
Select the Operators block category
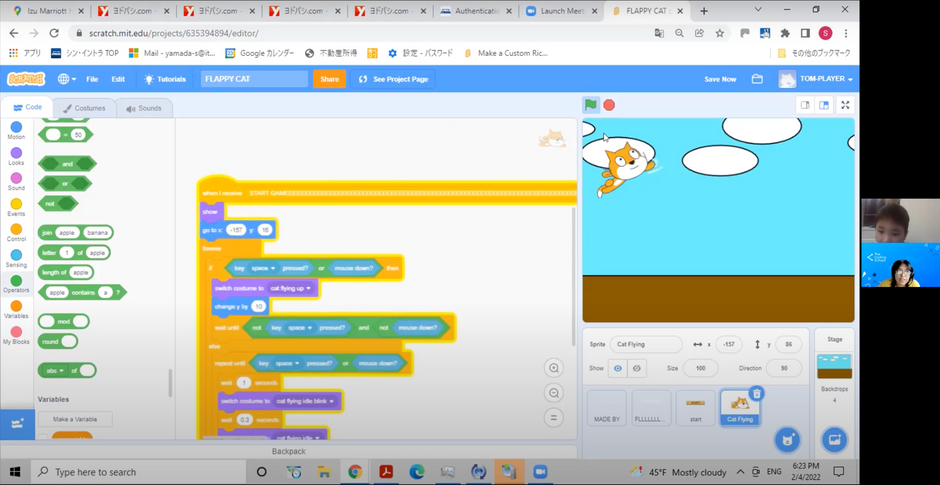16,284
